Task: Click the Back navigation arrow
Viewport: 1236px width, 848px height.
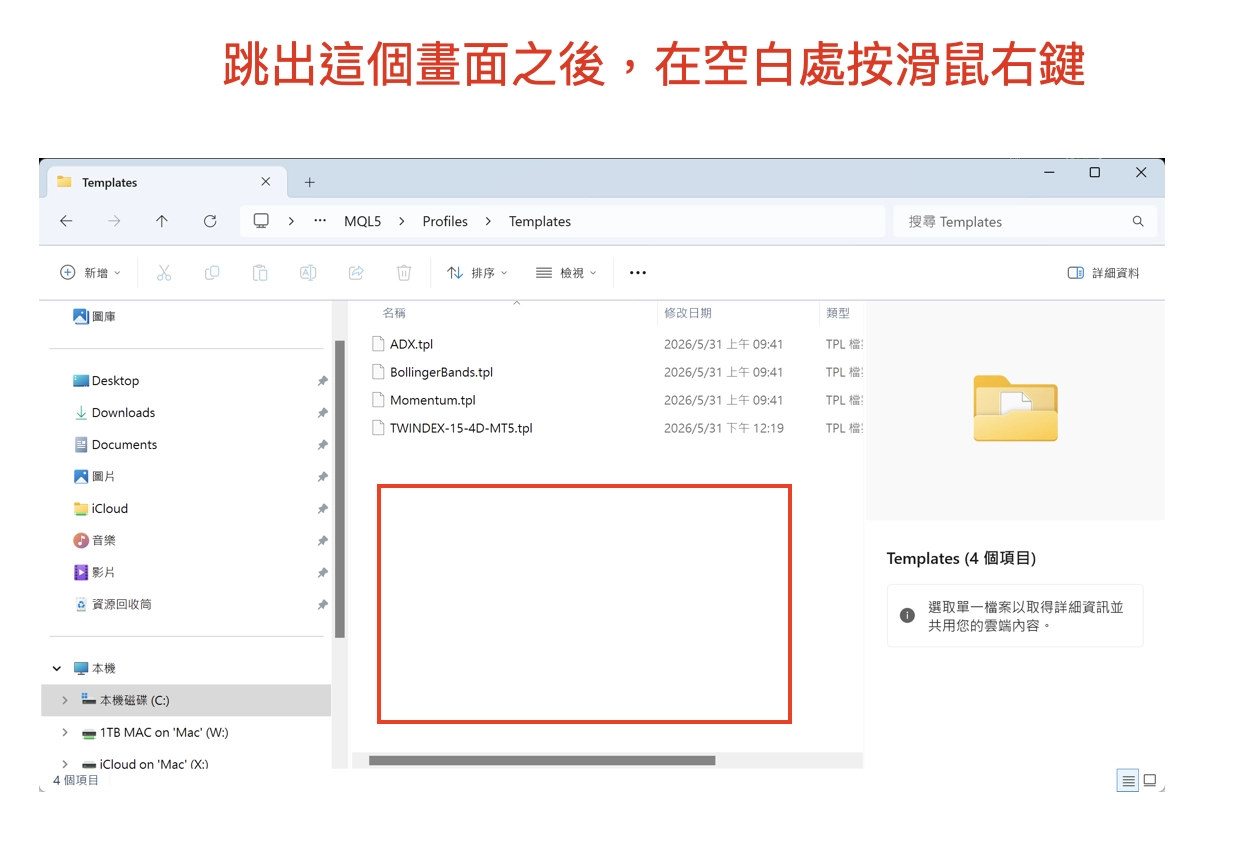Action: pos(66,221)
